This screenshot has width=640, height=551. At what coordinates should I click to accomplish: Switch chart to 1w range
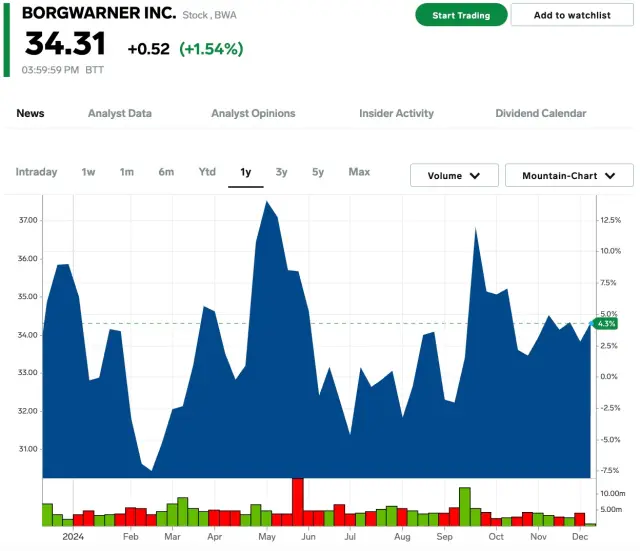[x=89, y=172]
